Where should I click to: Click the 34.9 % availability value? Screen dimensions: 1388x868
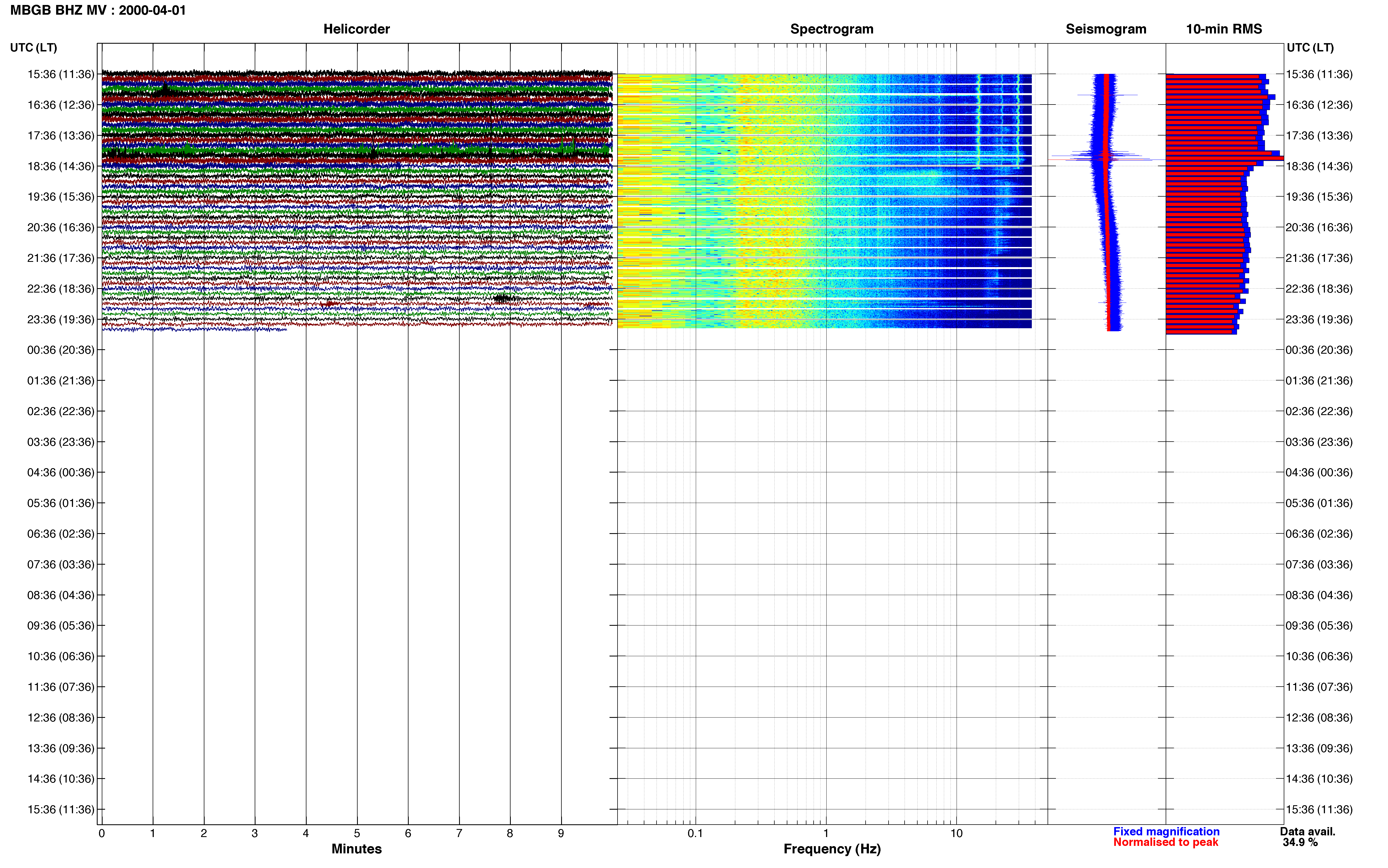coord(1300,842)
